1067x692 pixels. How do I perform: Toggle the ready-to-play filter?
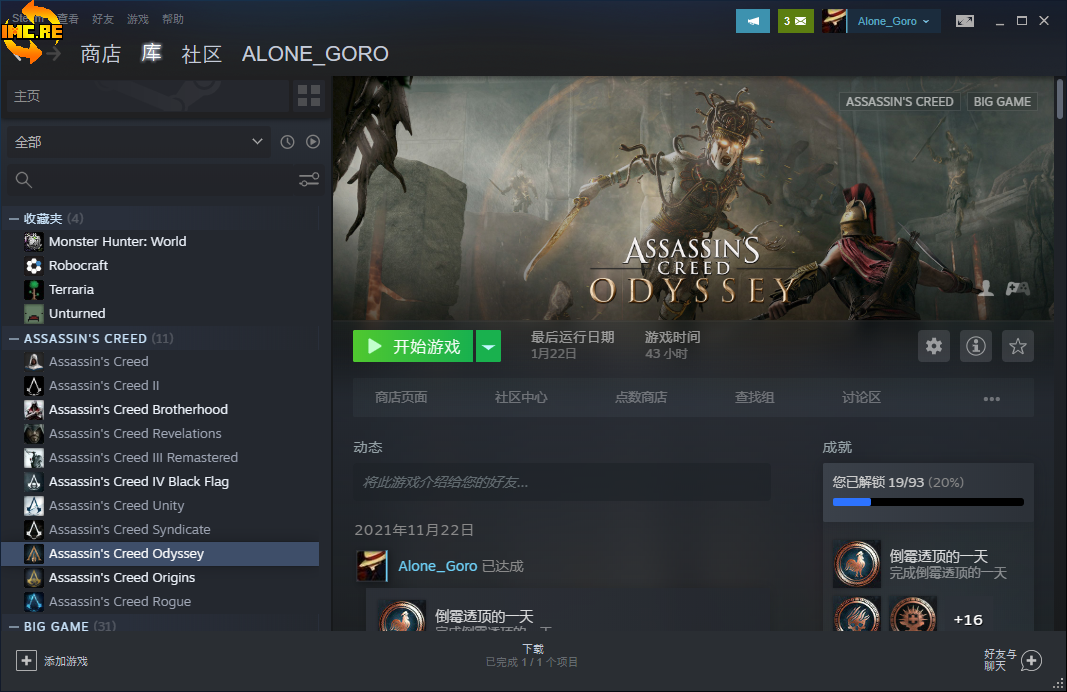313,142
